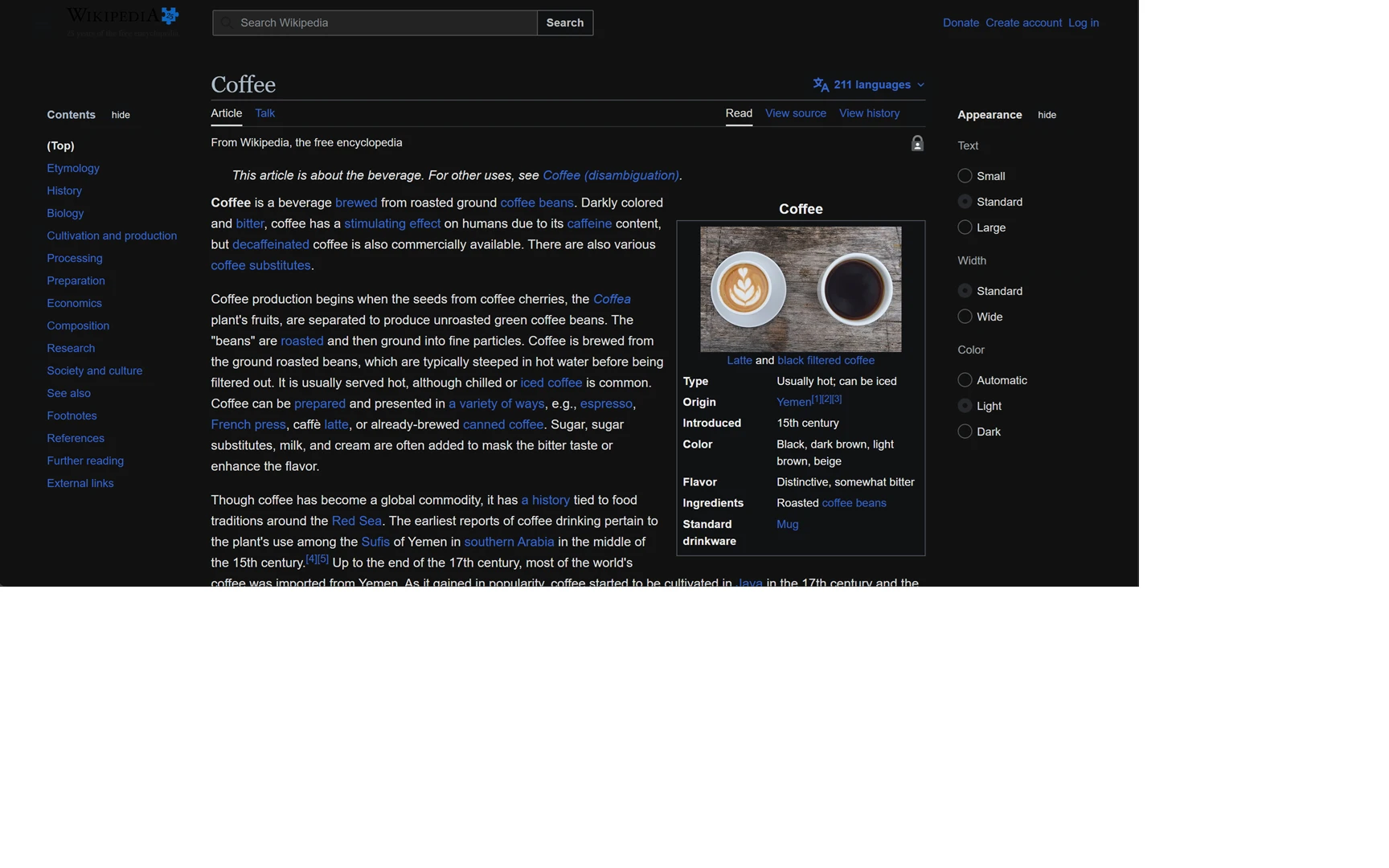
Task: Open the stimulating effect link
Action: pyautogui.click(x=392, y=223)
